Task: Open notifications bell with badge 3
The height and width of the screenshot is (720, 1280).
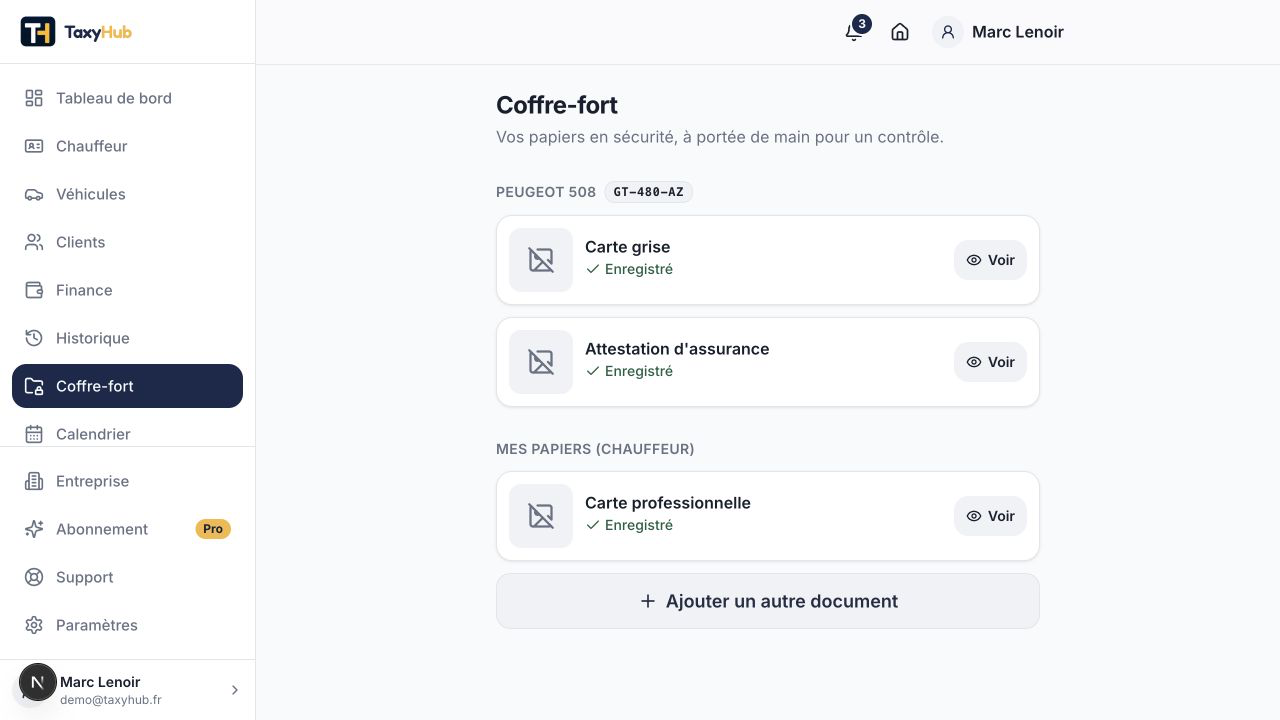Action: point(854,31)
